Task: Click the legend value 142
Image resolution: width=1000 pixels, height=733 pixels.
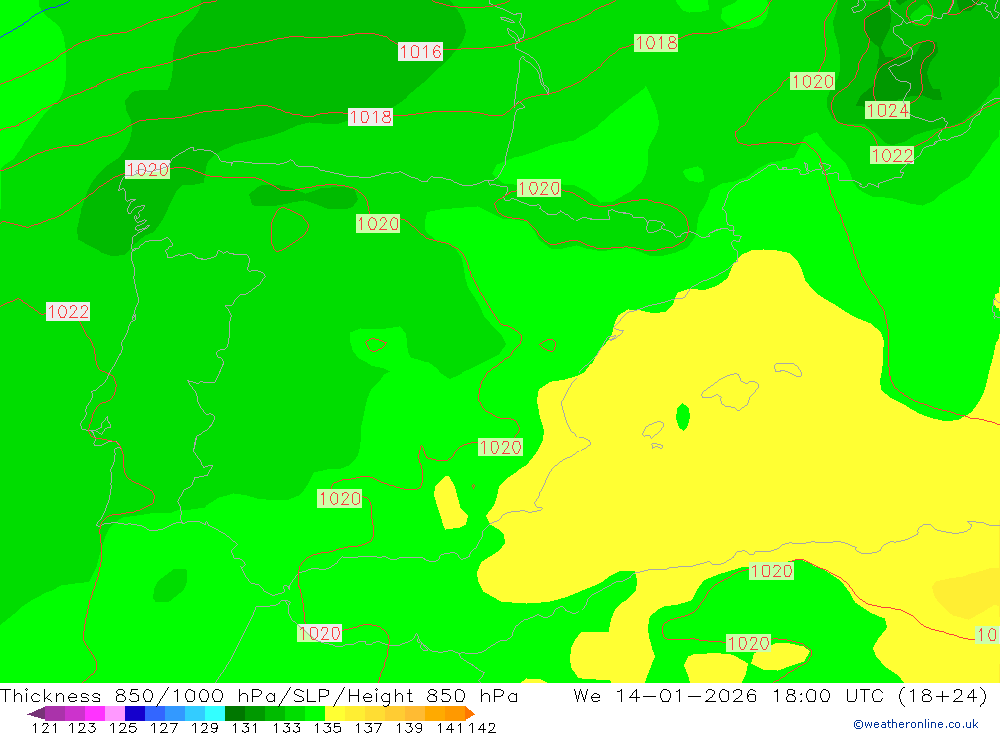Action: point(482,727)
